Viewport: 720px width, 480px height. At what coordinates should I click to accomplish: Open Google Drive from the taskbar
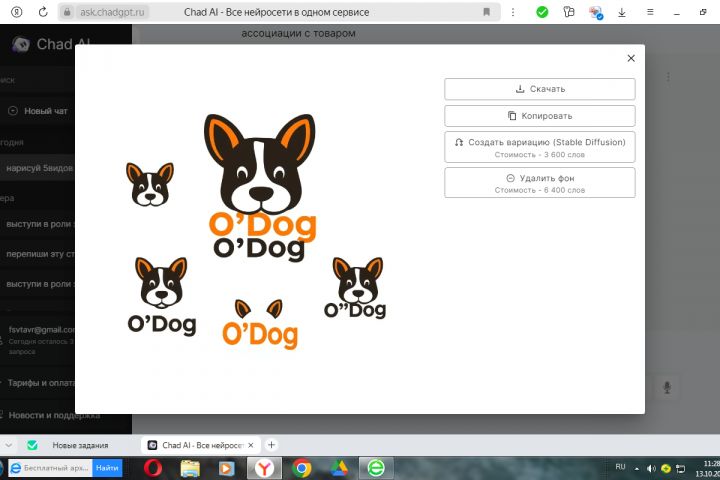[339, 468]
